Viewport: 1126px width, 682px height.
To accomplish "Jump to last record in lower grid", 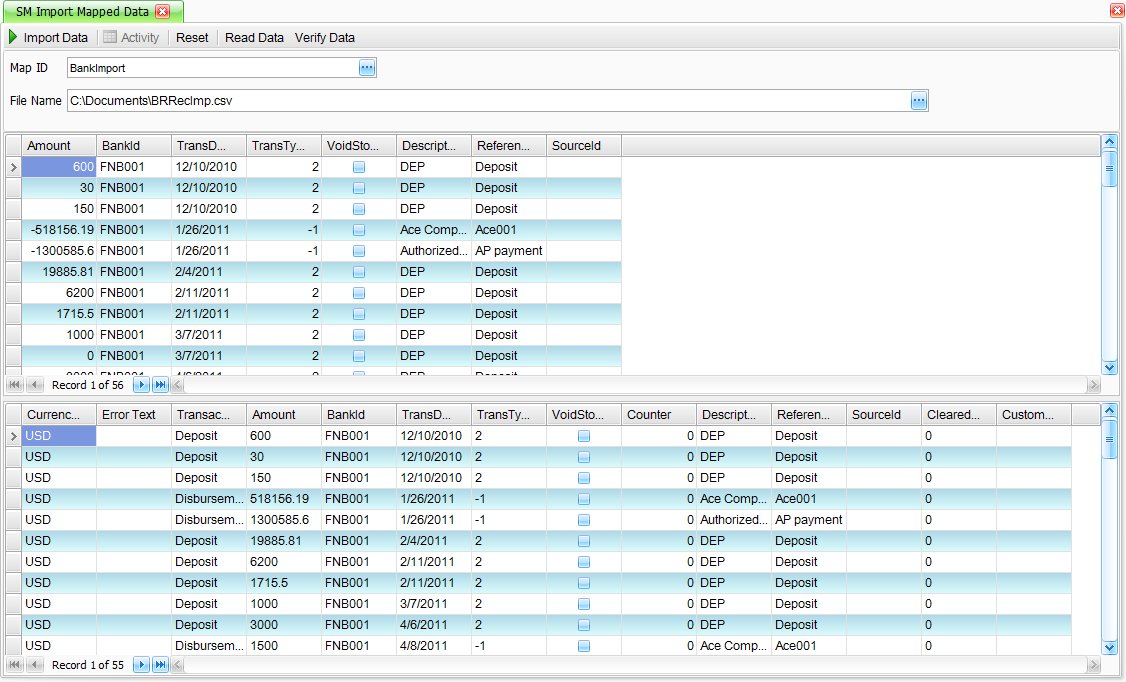I will 159,665.
